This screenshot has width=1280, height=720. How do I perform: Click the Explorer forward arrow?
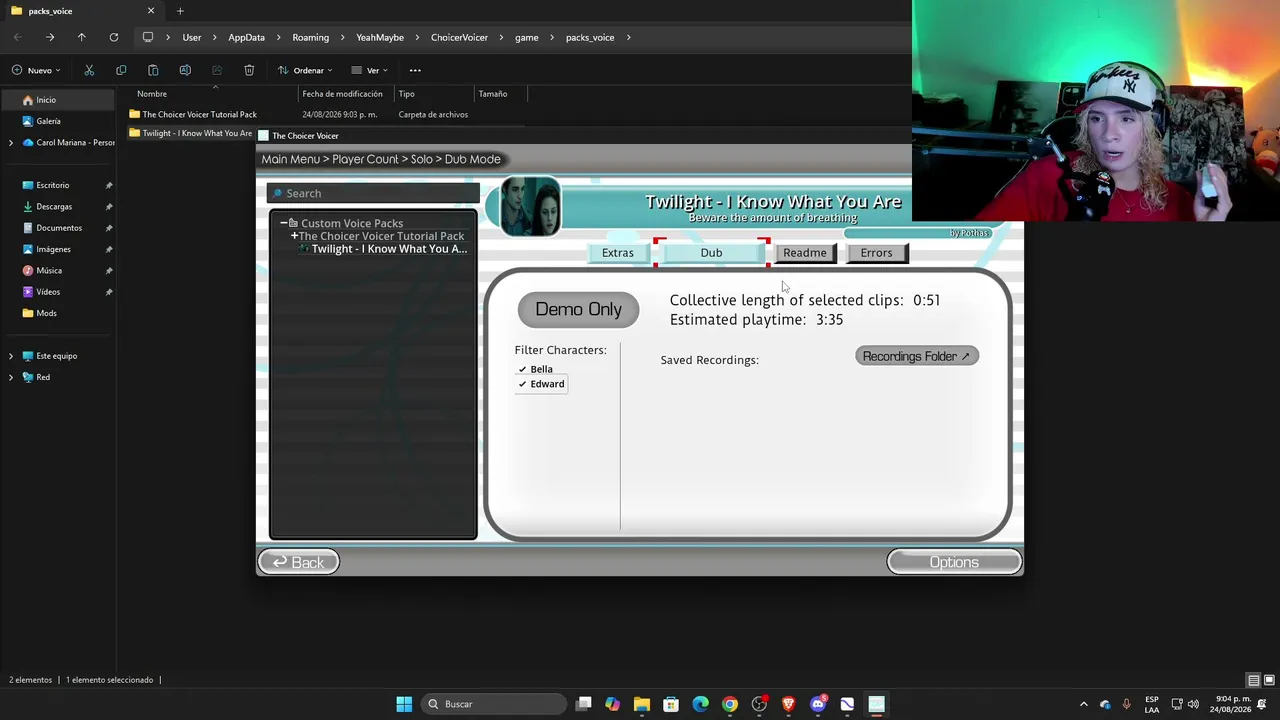[50, 38]
